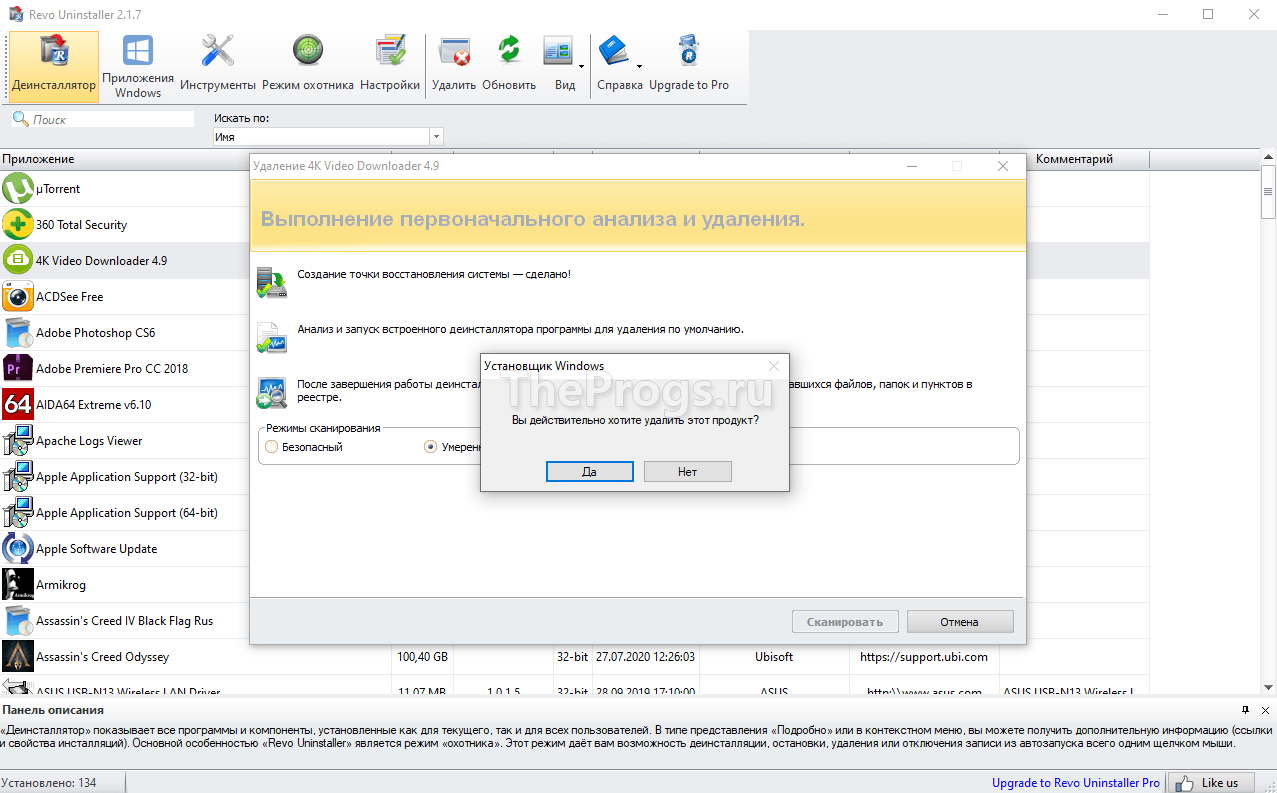Select the Приложение column header
The height and width of the screenshot is (793, 1277).
pyautogui.click(x=40, y=158)
